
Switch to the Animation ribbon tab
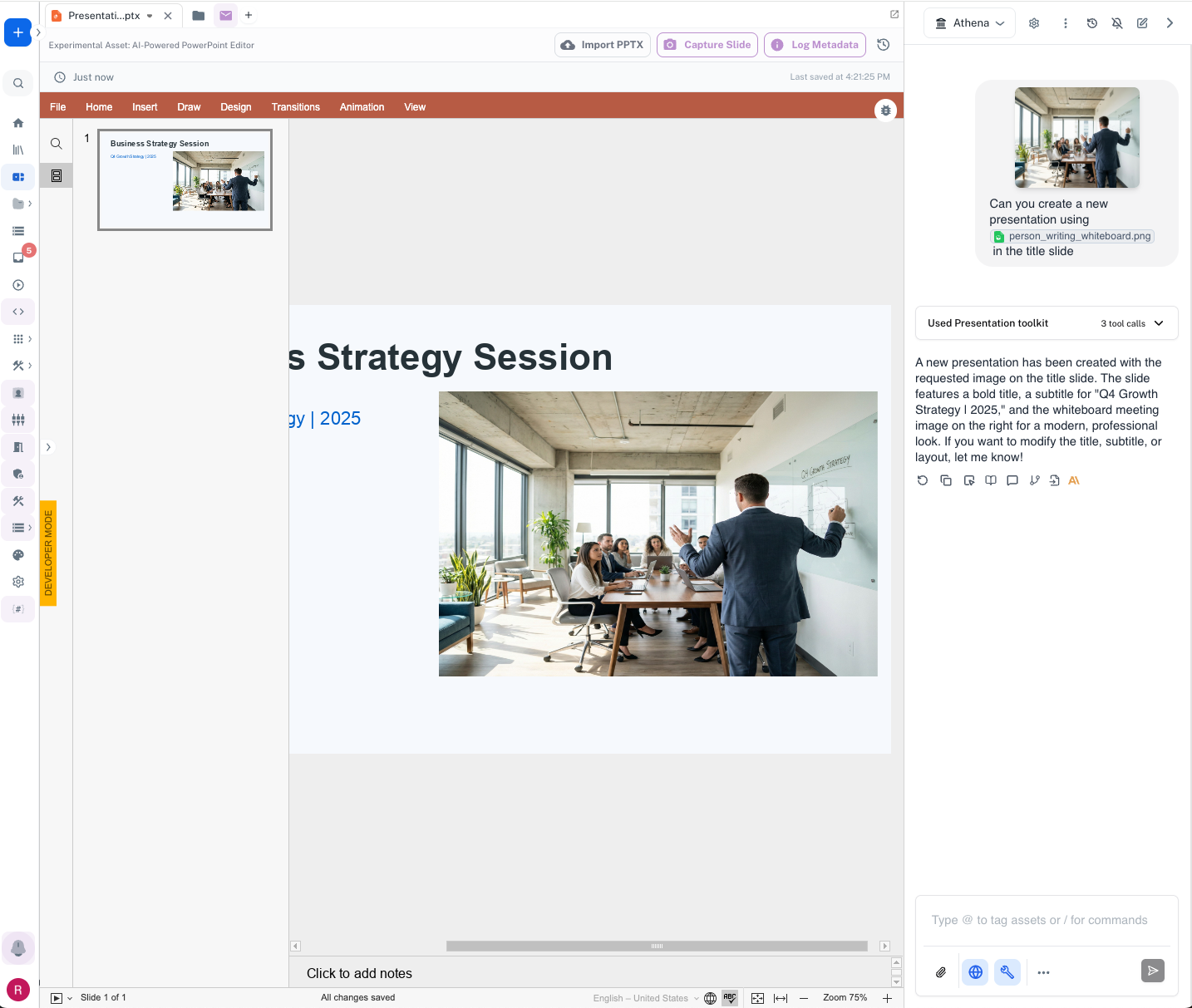pos(362,107)
